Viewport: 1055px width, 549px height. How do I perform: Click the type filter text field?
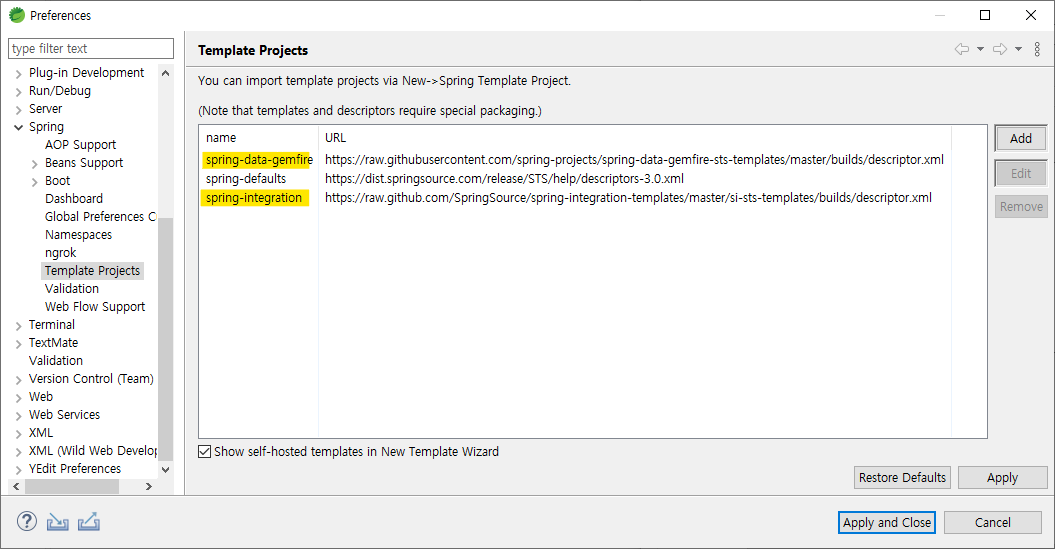tap(91, 48)
